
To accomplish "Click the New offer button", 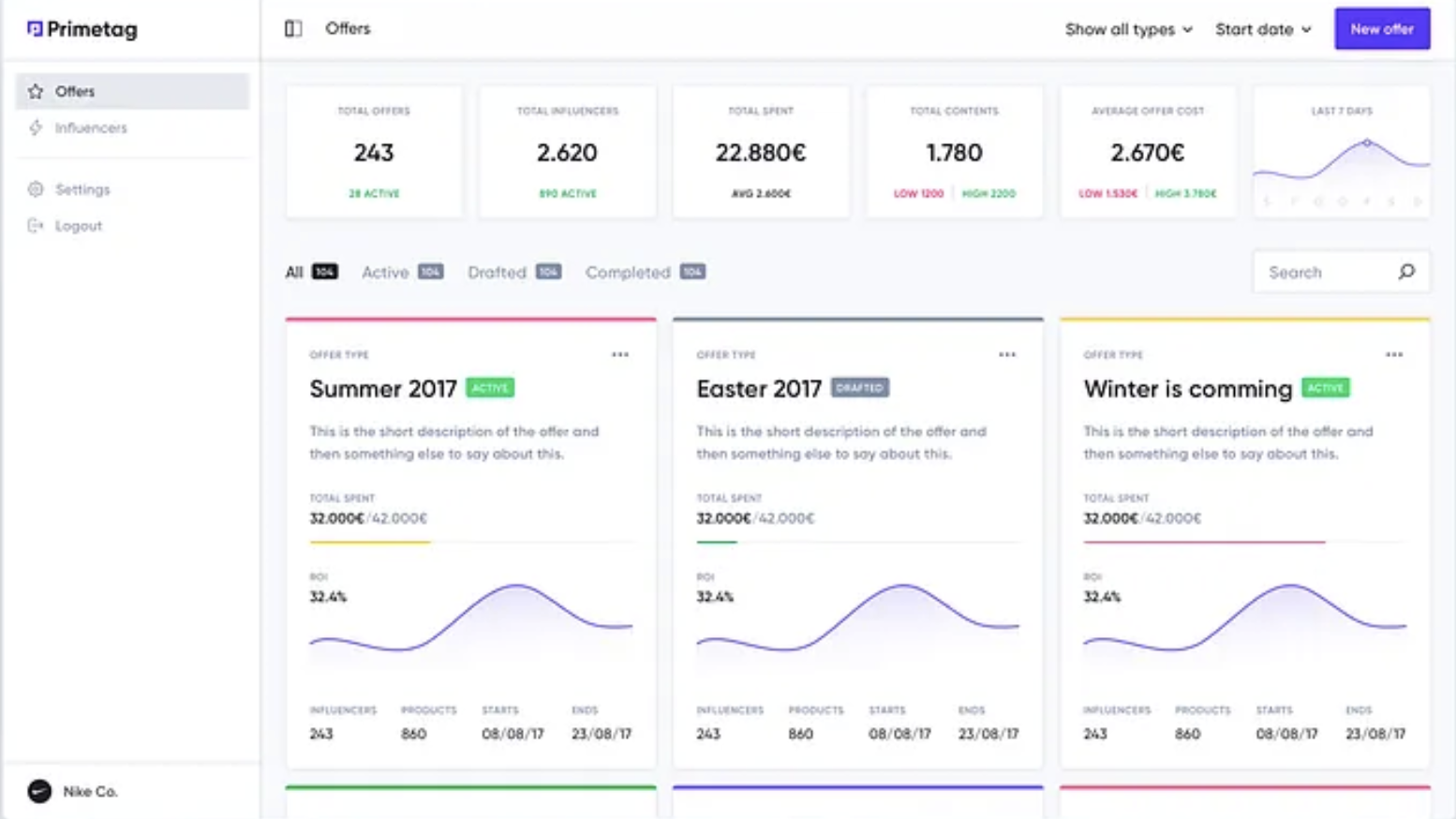I will coord(1382,29).
